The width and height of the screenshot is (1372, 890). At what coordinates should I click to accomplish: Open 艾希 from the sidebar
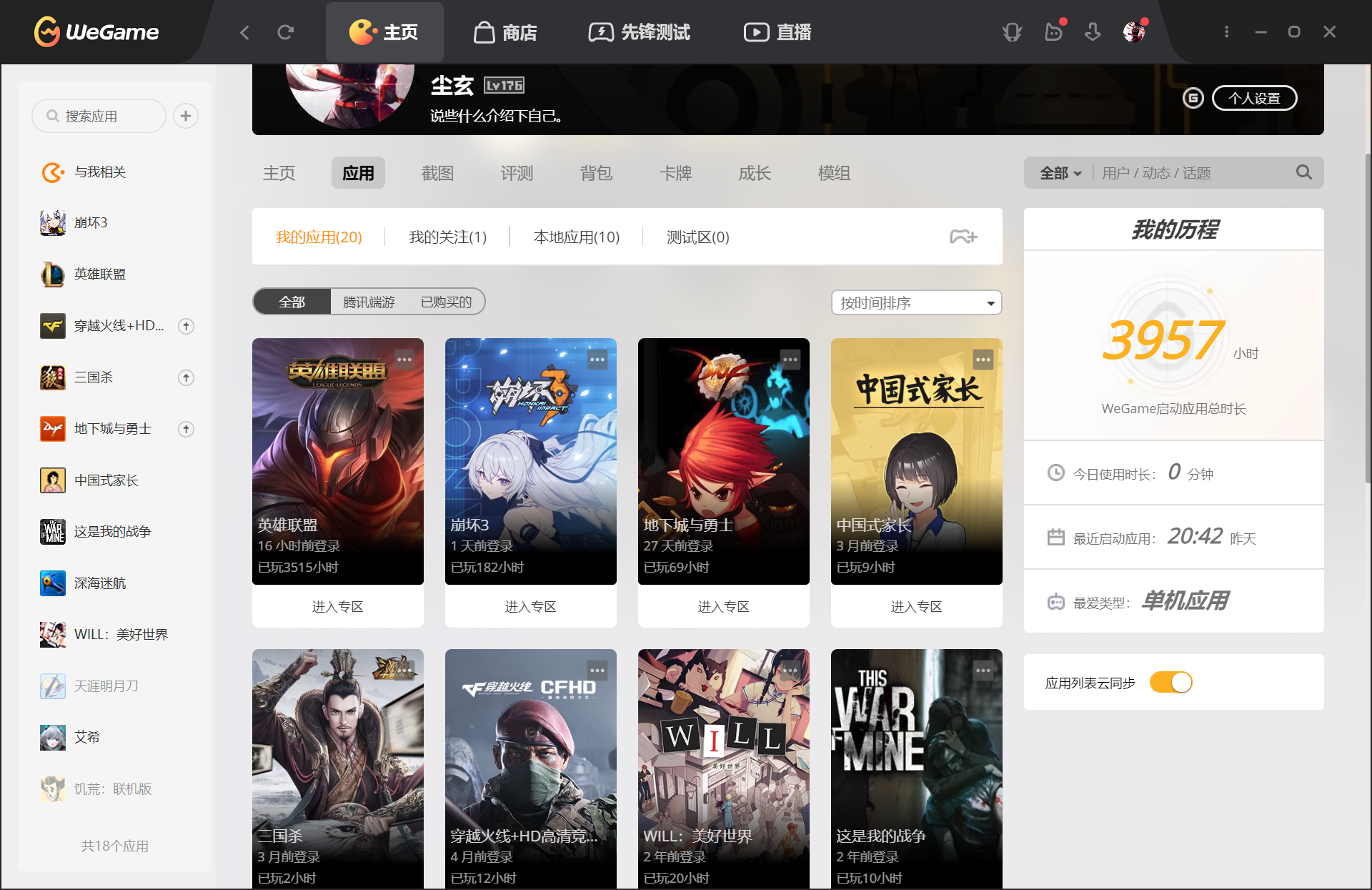[115, 737]
